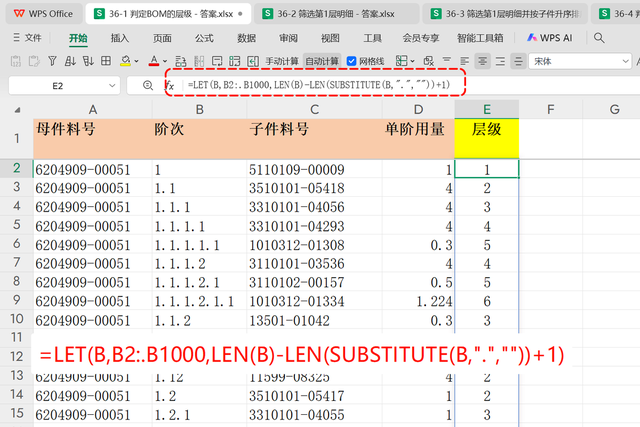Select the 36-1 判定BOM的层级 document tab

click(x=167, y=14)
